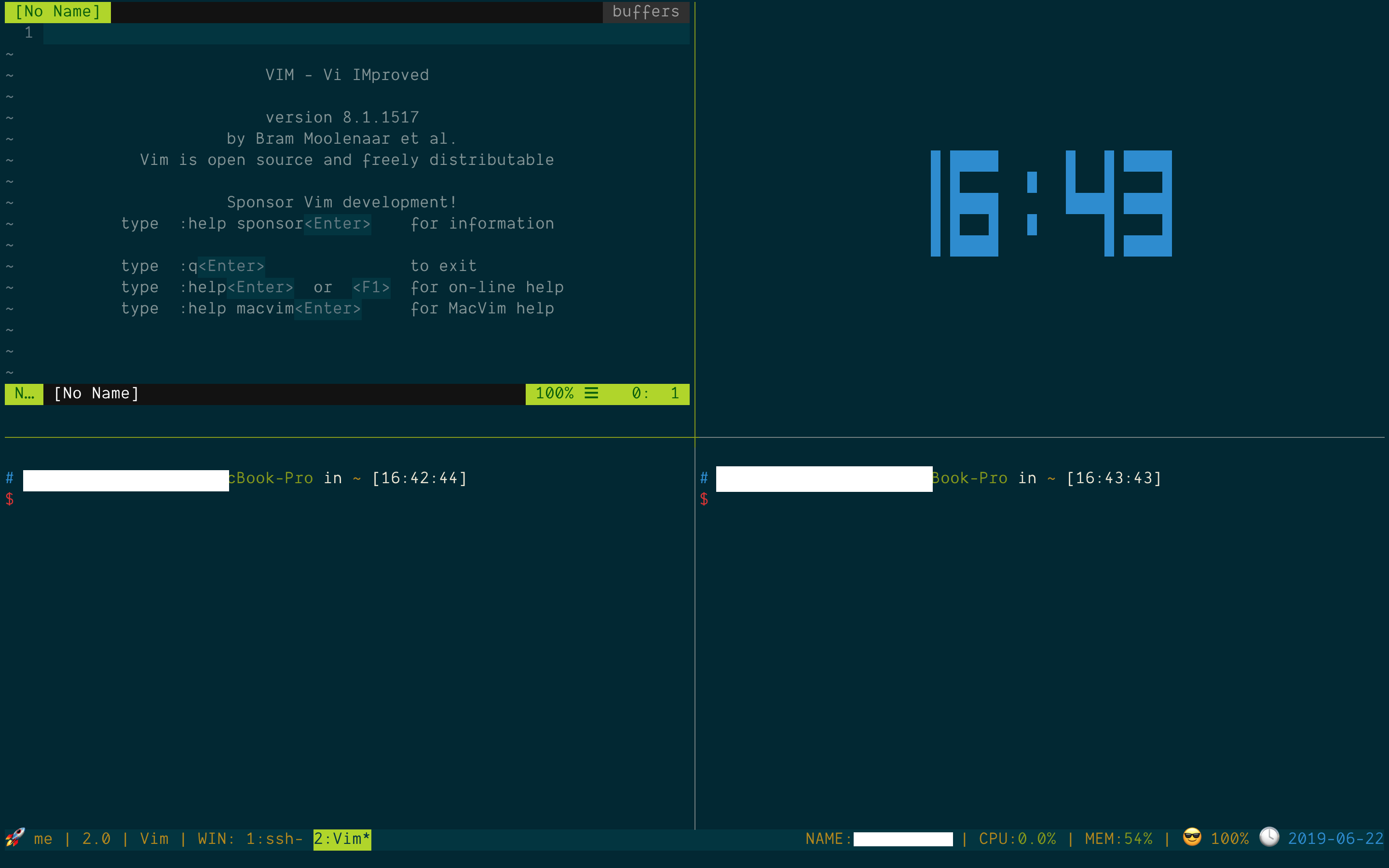
Task: Click 'for MacVim help' text
Action: [x=482, y=309]
